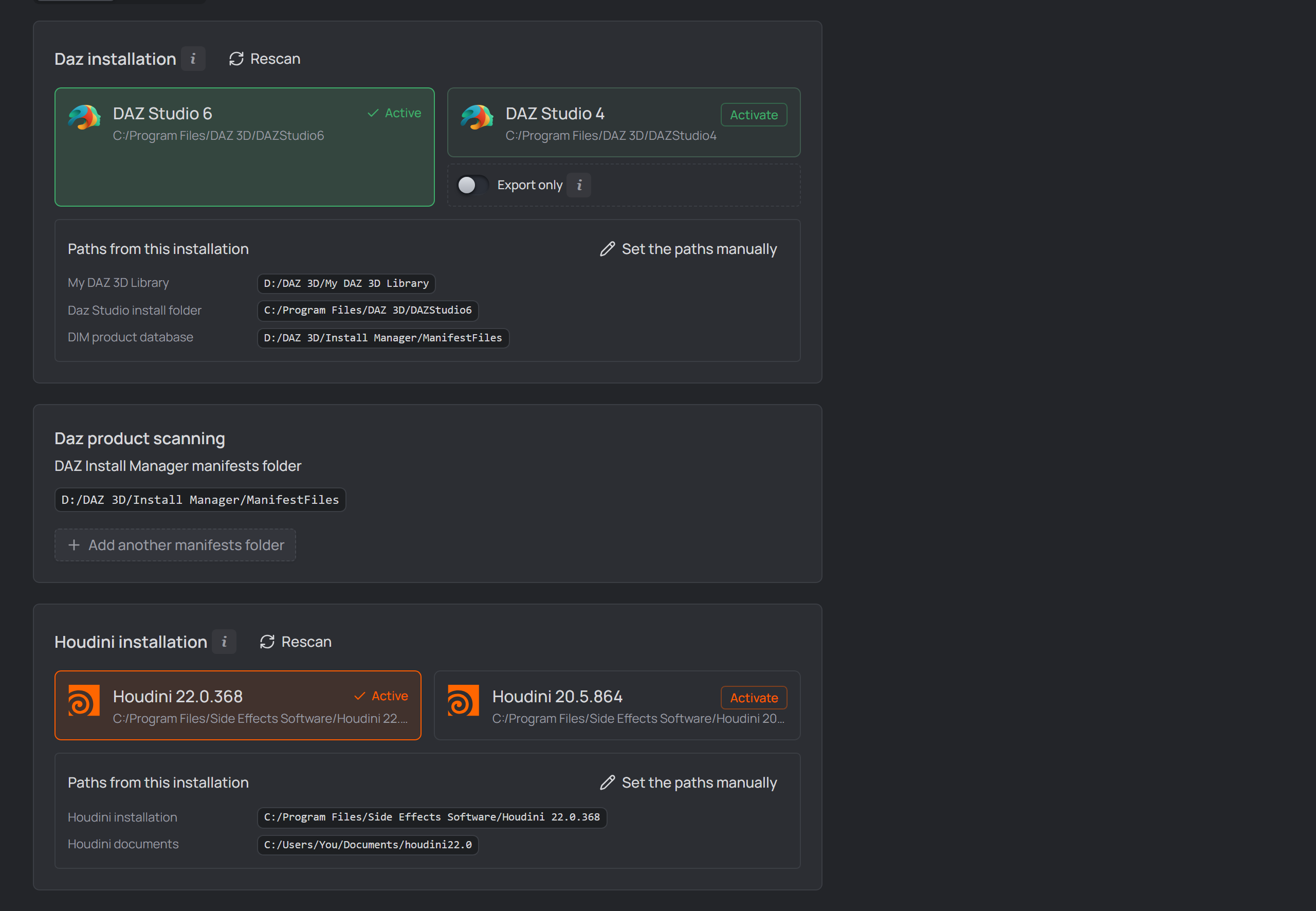Click the plus icon for manifests folder
The image size is (1316, 911).
(74, 545)
